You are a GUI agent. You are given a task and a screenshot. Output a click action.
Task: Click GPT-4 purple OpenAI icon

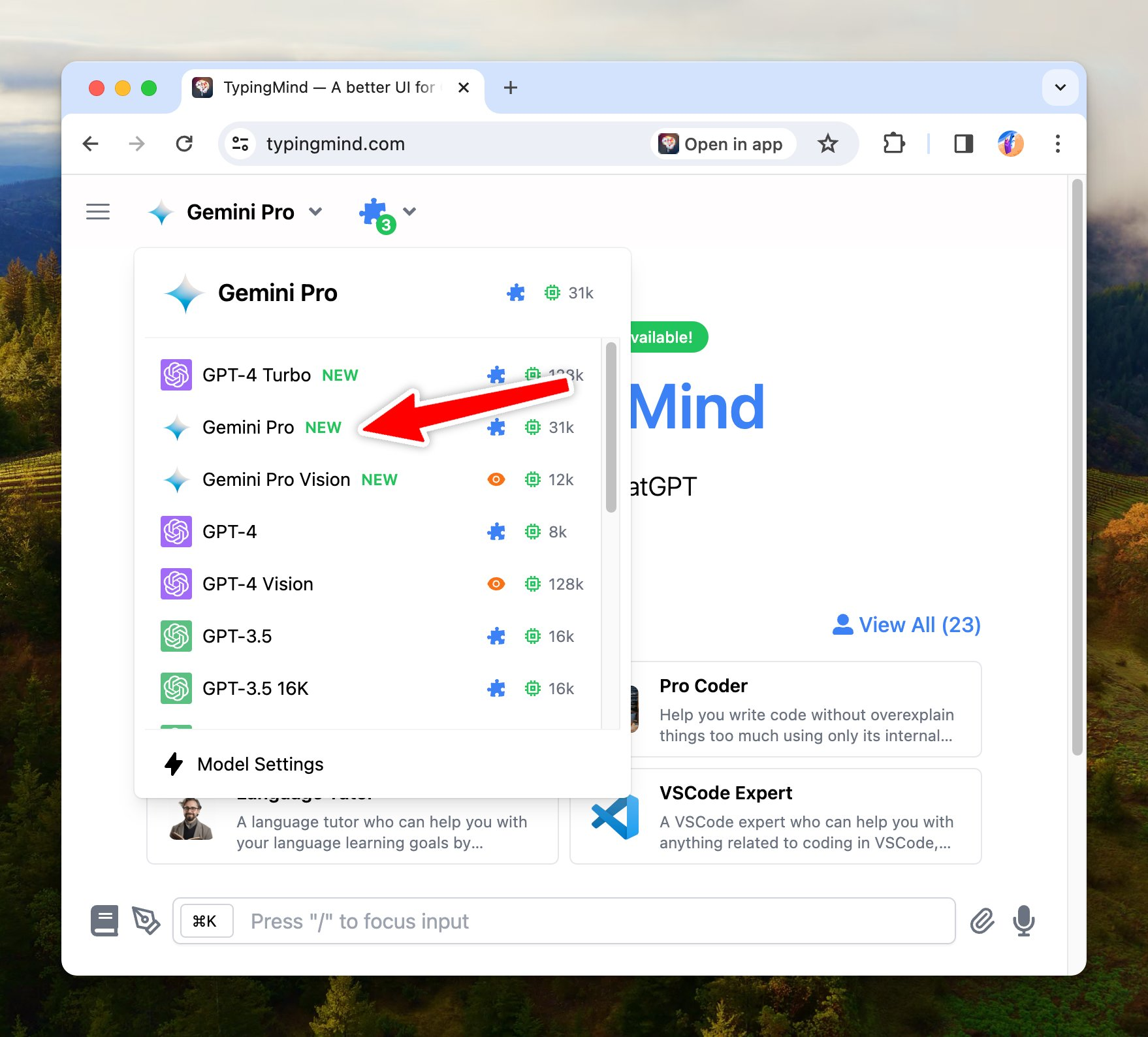coord(176,532)
